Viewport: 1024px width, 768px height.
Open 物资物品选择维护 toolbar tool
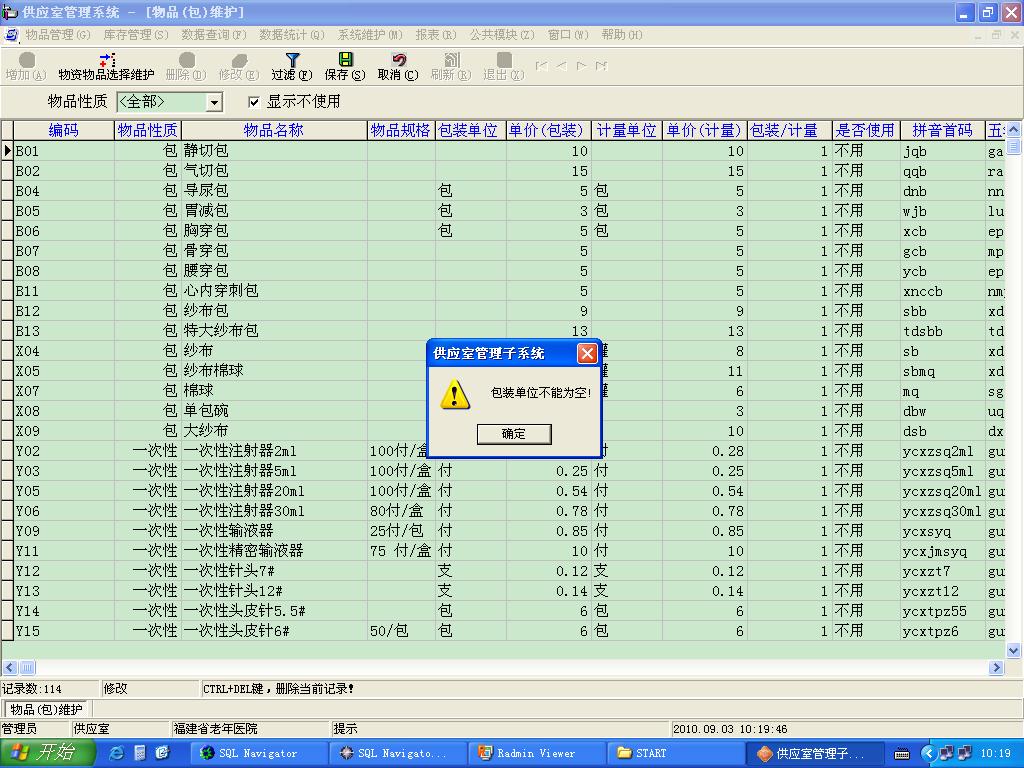pos(106,67)
